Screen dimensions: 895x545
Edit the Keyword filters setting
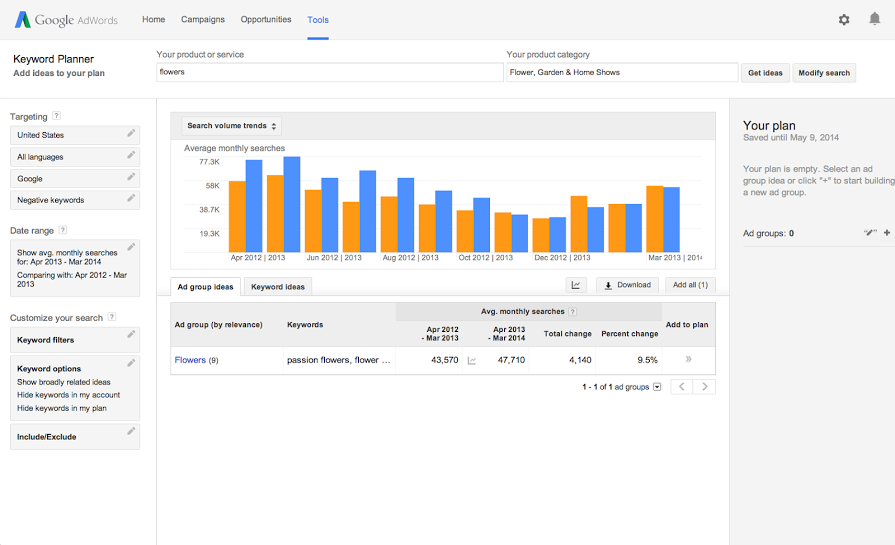pyautogui.click(x=131, y=337)
